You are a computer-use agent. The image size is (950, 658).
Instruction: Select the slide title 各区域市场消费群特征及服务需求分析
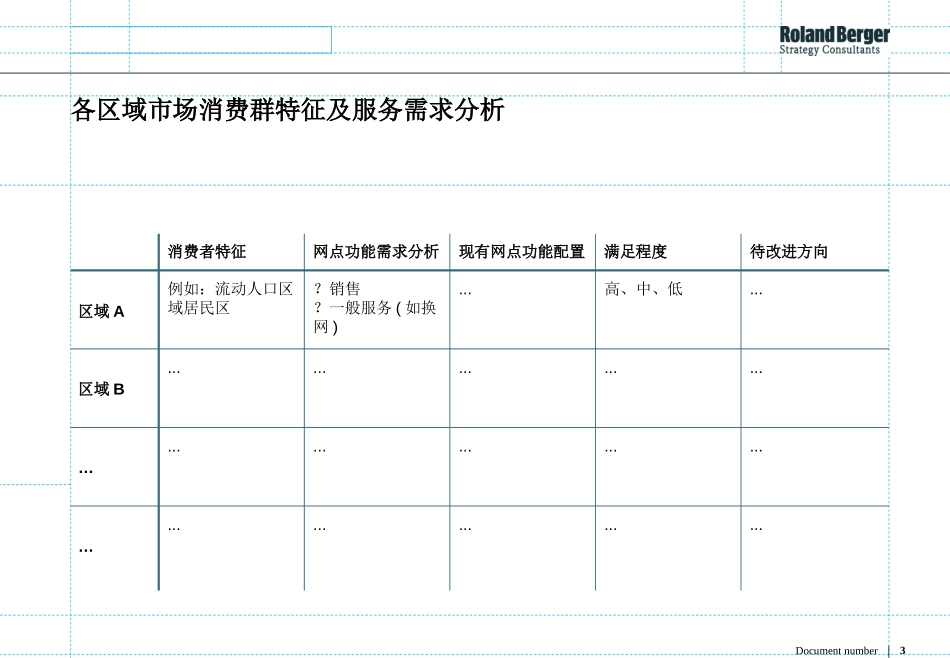click(288, 110)
